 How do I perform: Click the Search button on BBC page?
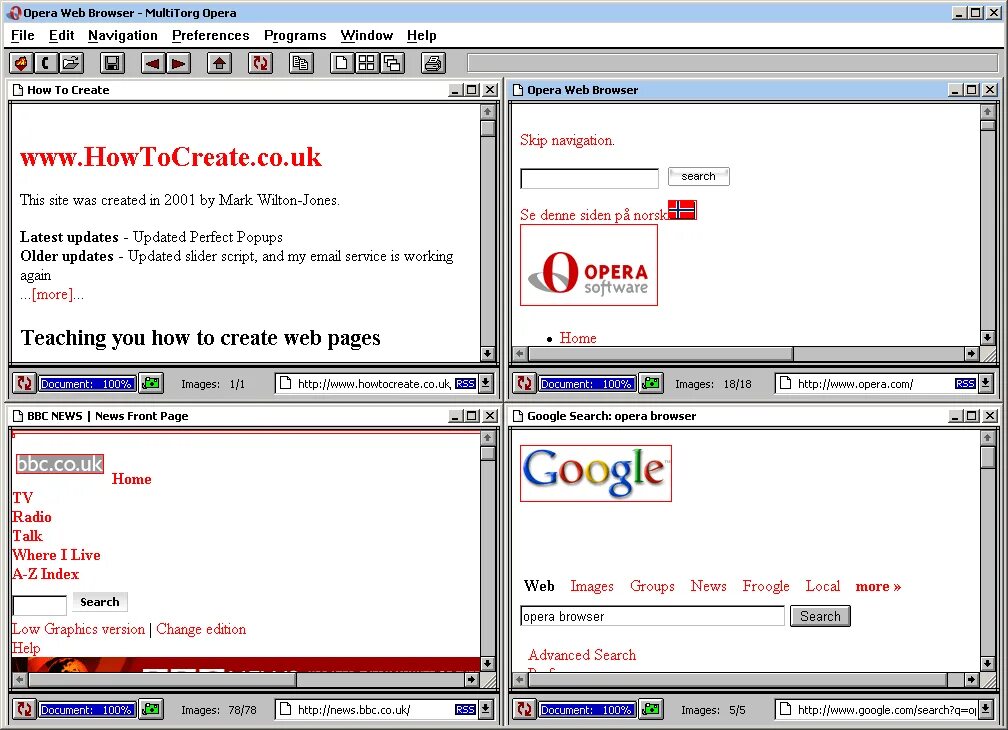coord(100,602)
